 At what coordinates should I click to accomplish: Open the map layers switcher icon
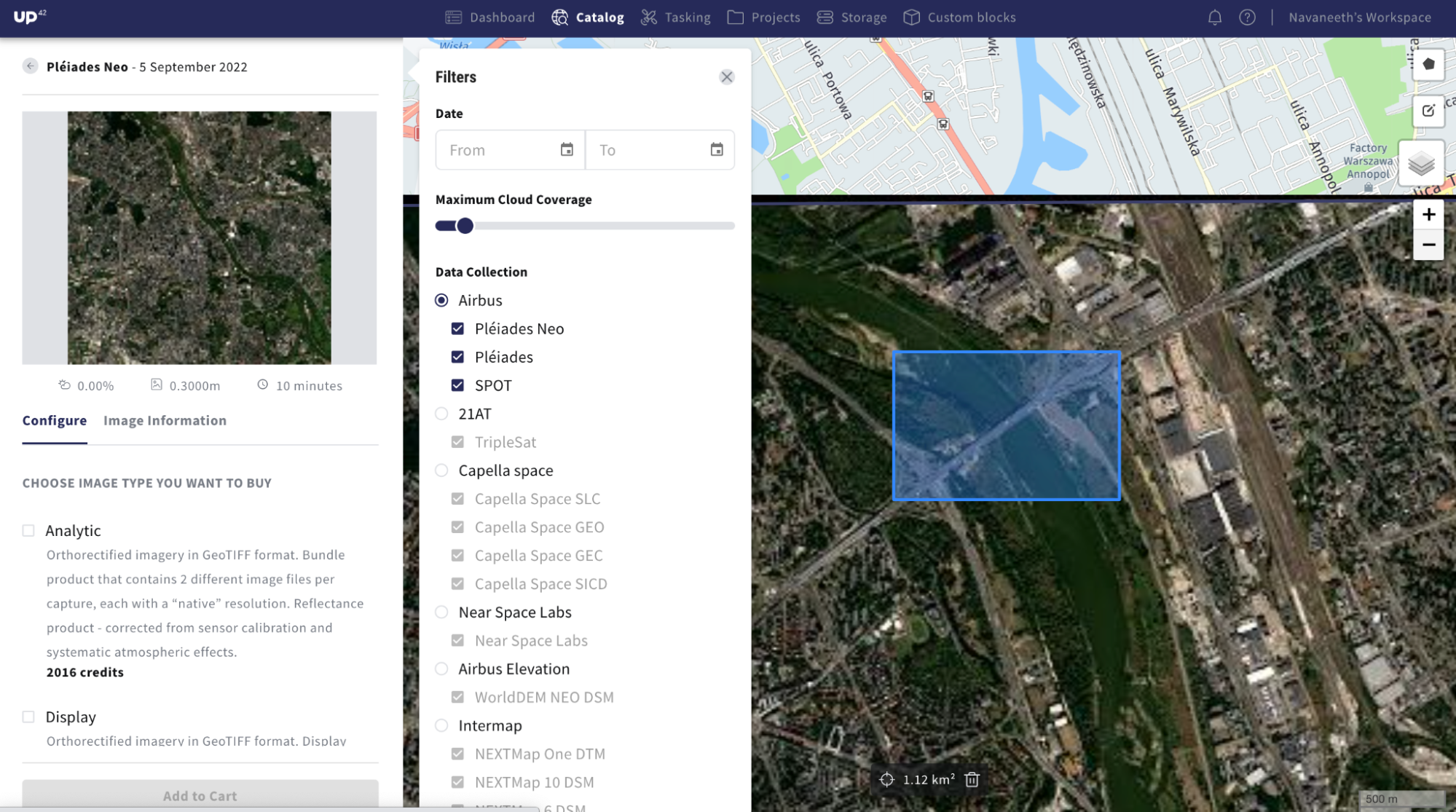1421,164
